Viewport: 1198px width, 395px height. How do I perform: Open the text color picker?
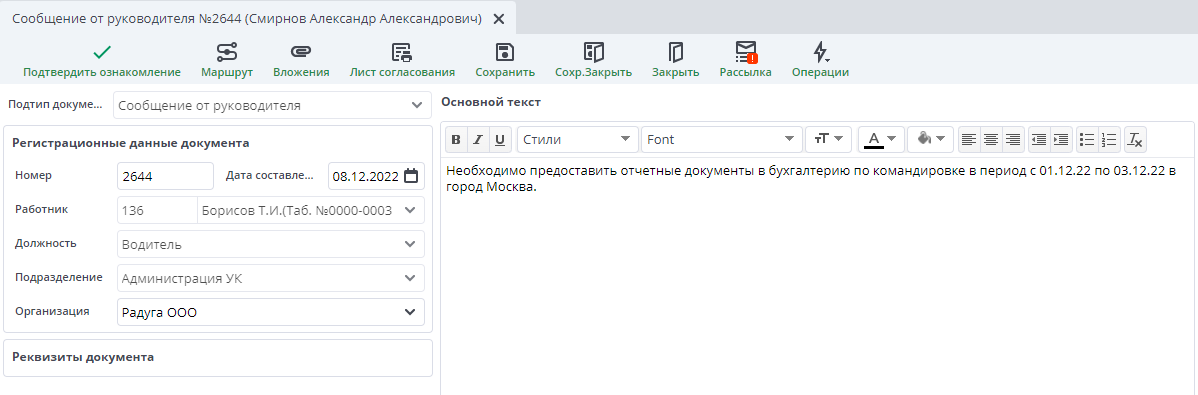(x=882, y=139)
